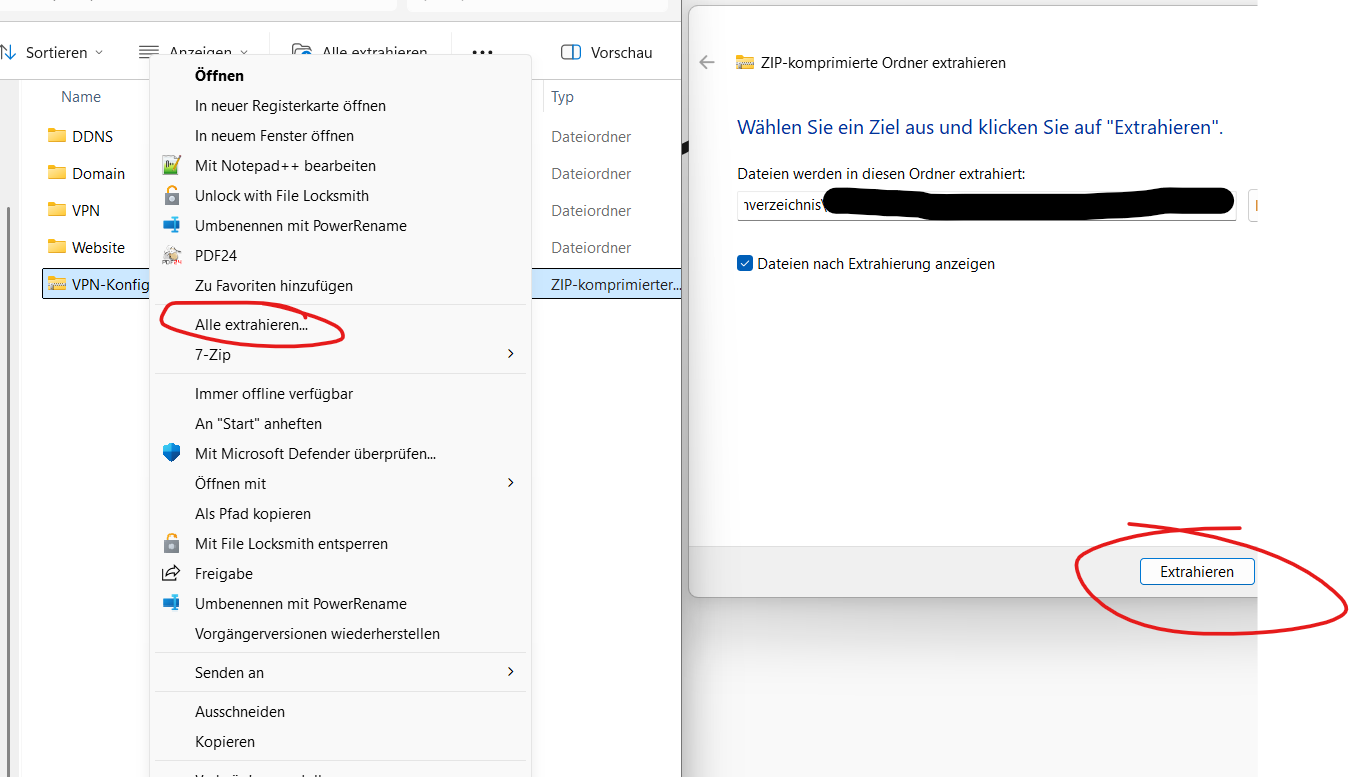Click the wizard's zip folder title icon
The image size is (1350, 777).
pos(744,62)
